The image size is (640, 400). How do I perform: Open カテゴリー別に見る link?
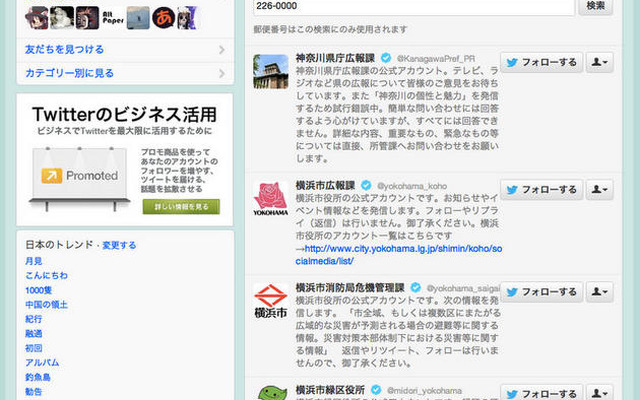pos(69,73)
